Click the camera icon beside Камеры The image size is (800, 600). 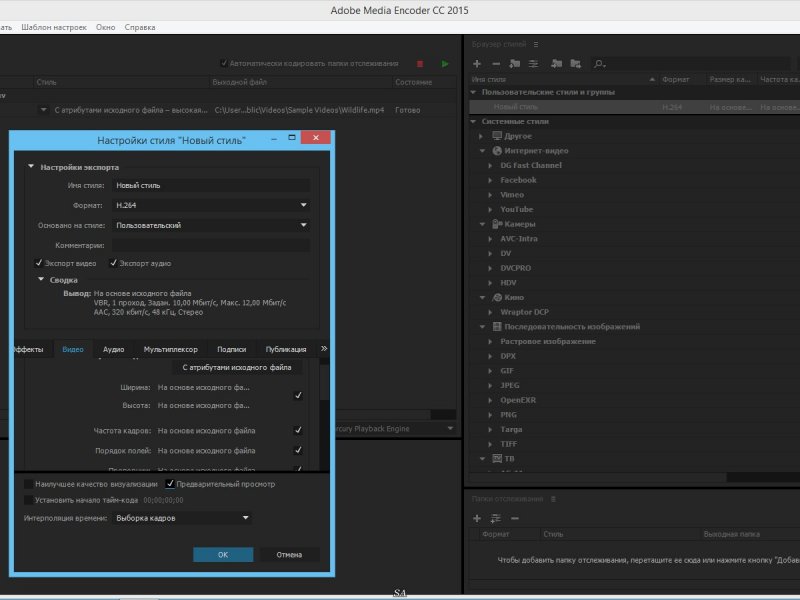point(497,224)
